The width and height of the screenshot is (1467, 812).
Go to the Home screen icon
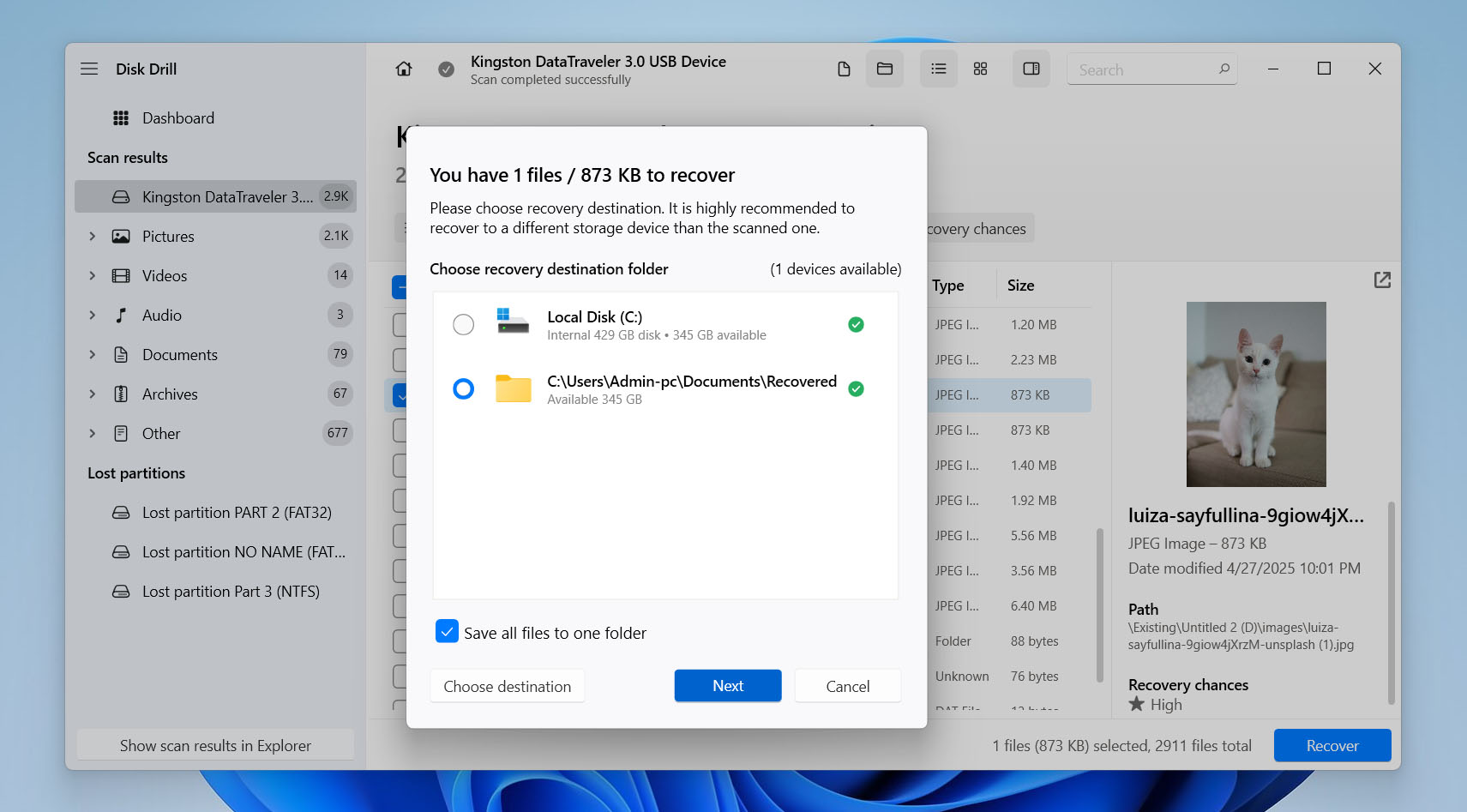(404, 69)
